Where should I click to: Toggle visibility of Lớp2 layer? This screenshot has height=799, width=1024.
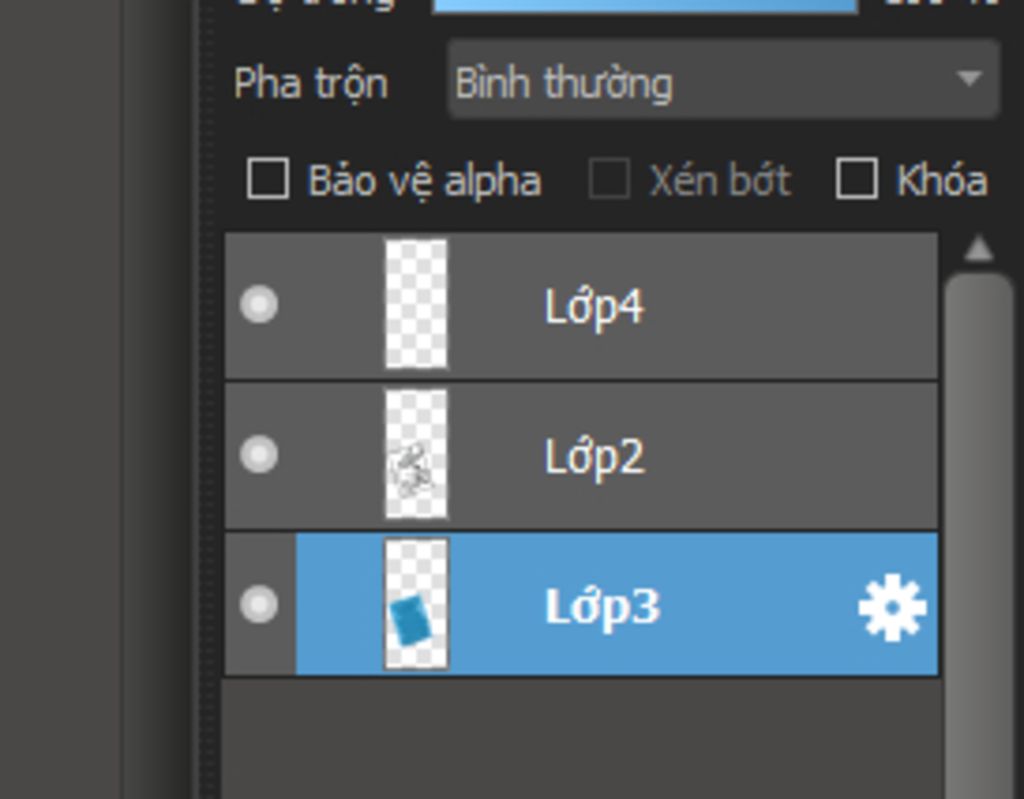[x=259, y=454]
